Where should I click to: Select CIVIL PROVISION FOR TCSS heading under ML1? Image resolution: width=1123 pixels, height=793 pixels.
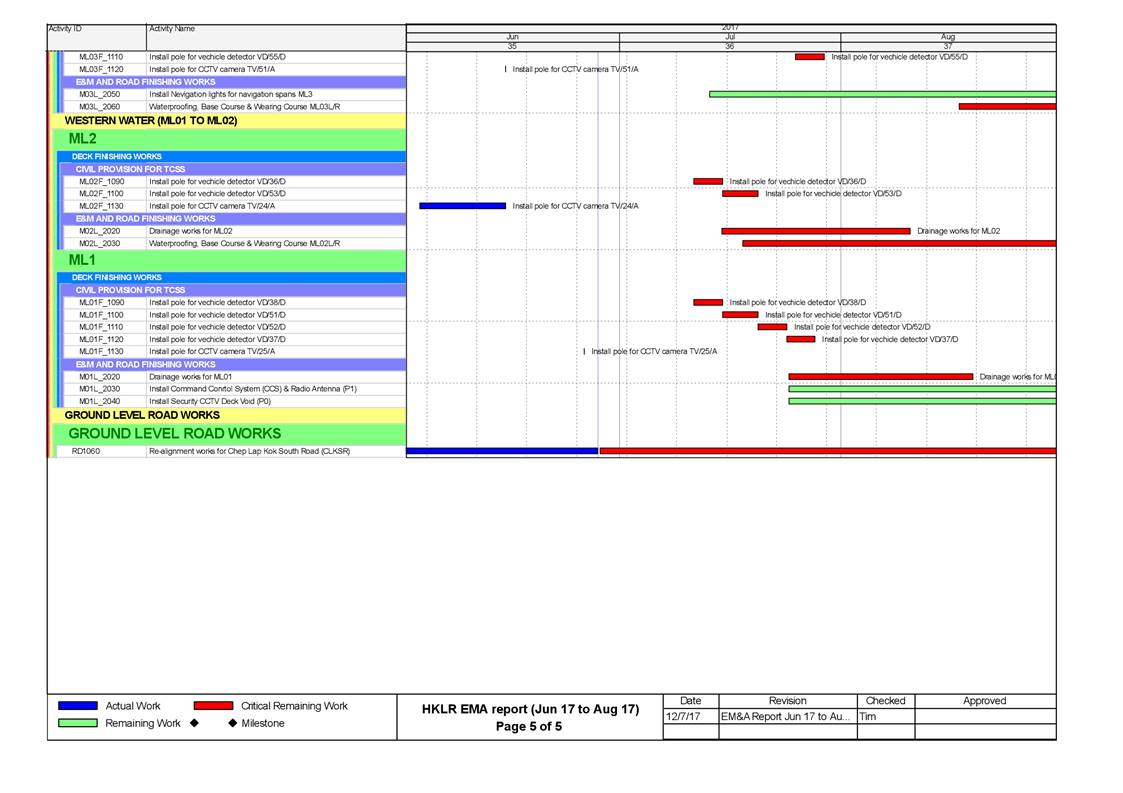[130, 290]
